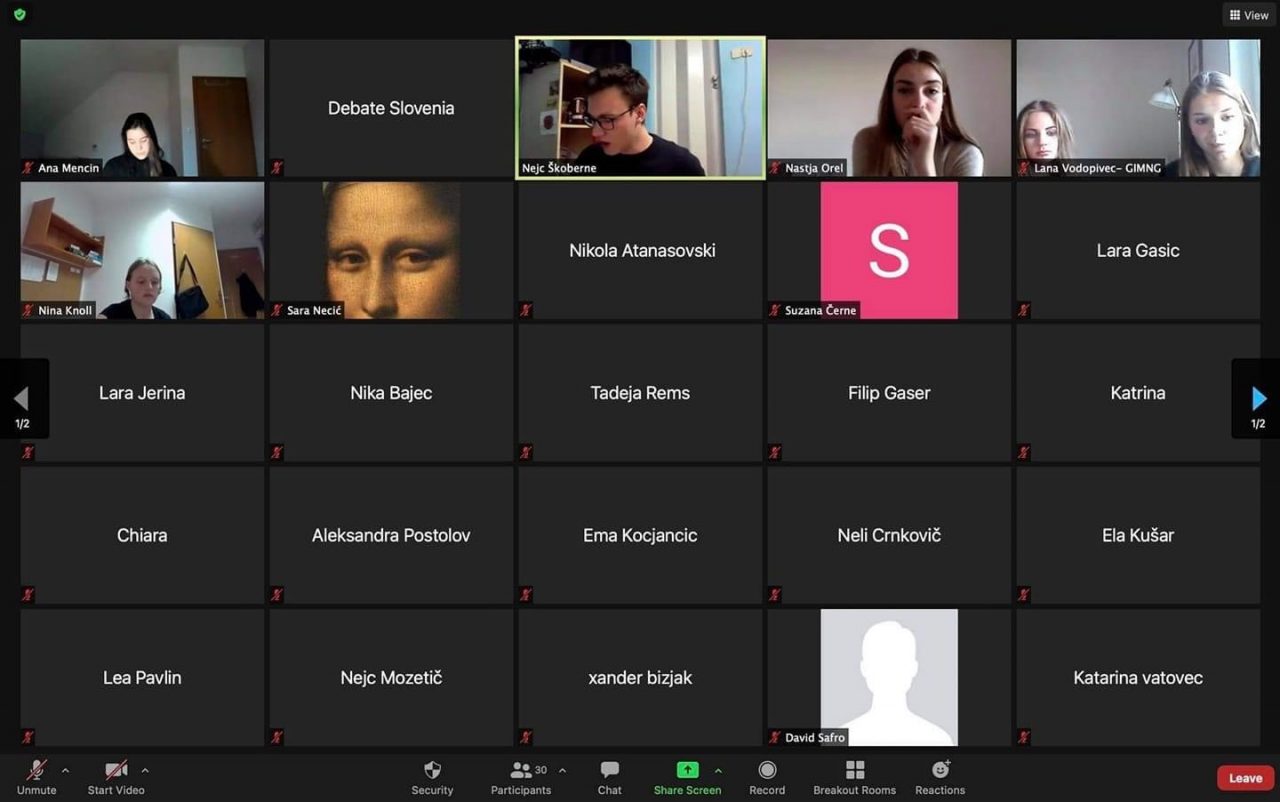This screenshot has width=1280, height=802.
Task: Click muted mic icon on Nejc Mozetič tile
Action: coord(277,738)
